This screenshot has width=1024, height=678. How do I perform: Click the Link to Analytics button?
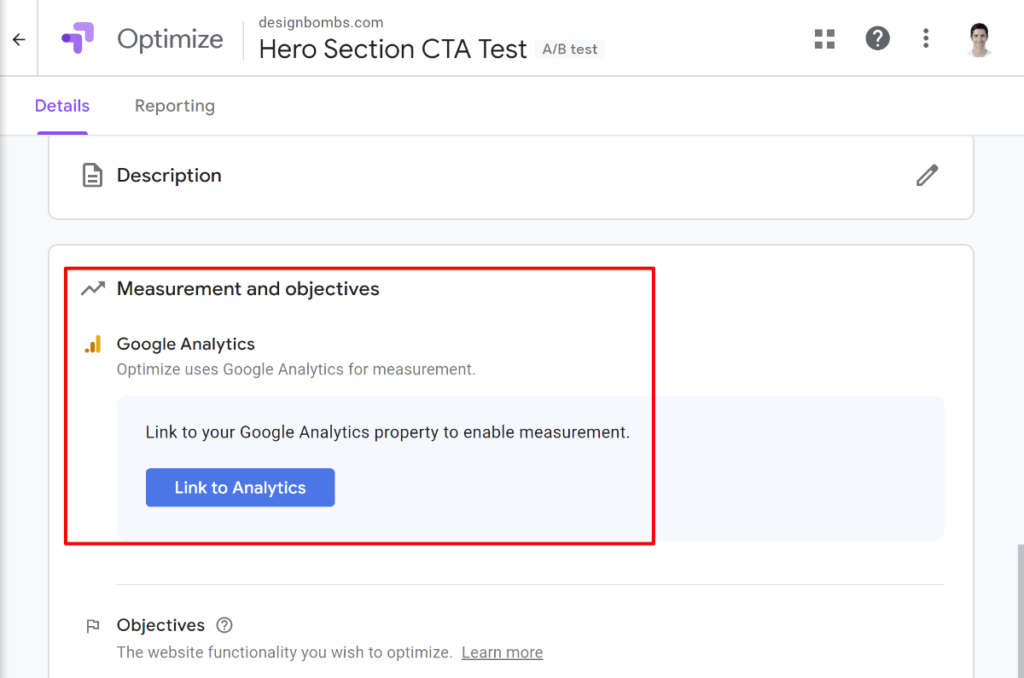240,487
